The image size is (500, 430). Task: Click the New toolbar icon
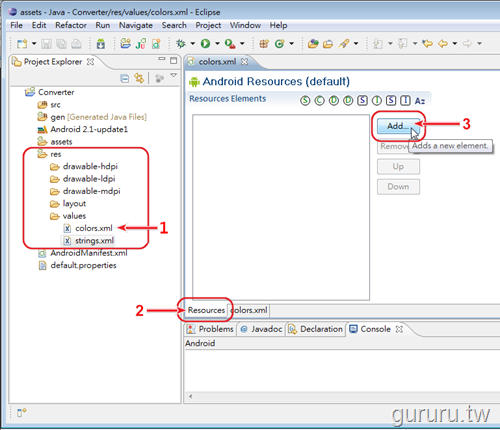coord(22,44)
